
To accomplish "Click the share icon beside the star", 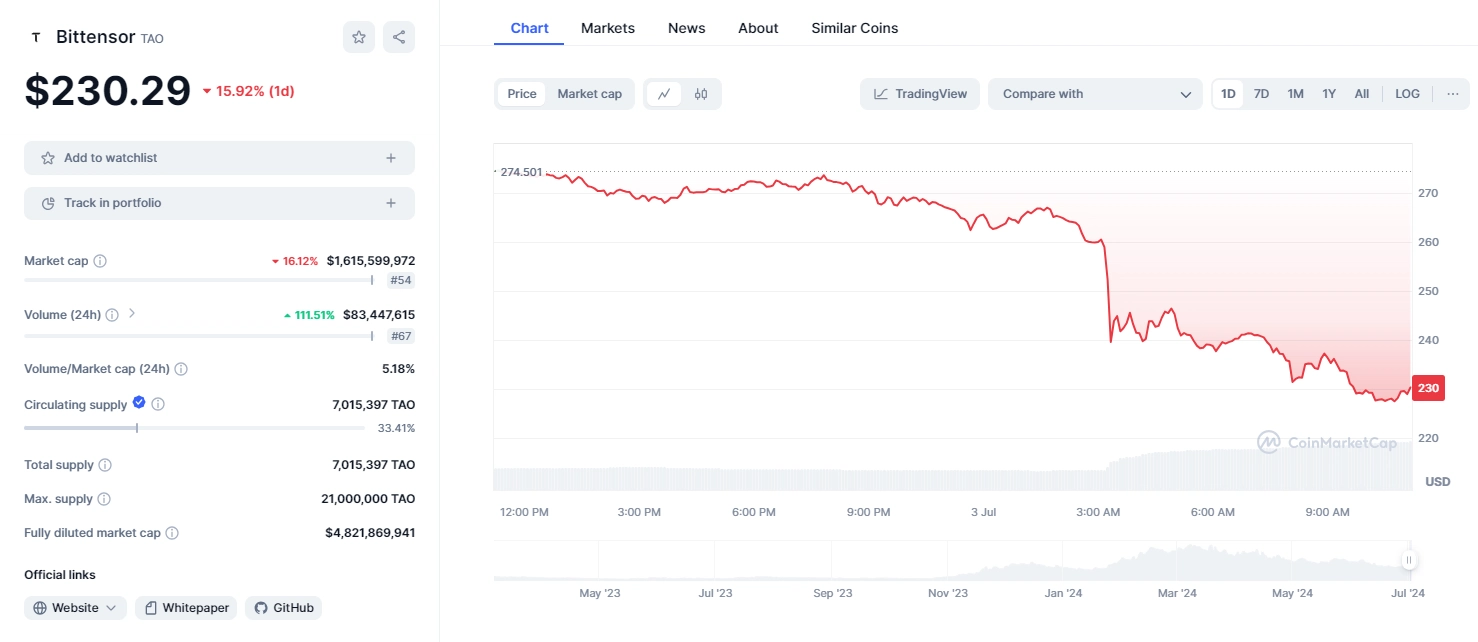I will 399,37.
